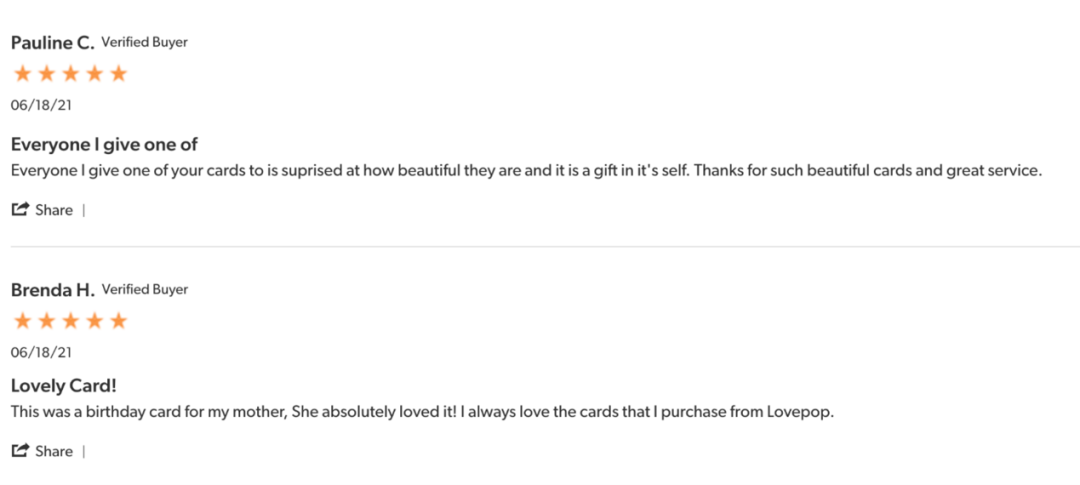
Task: Click Pauline's review text about beautiful cards
Action: [x=527, y=171]
